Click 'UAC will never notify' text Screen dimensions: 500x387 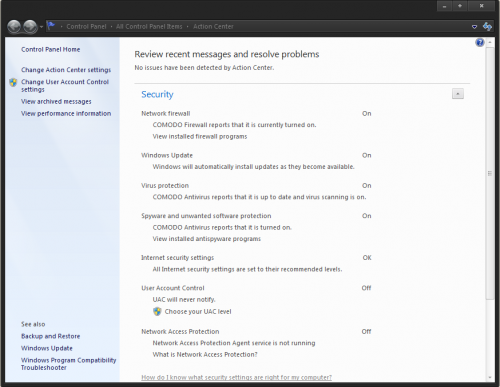pyautogui.click(x=184, y=299)
